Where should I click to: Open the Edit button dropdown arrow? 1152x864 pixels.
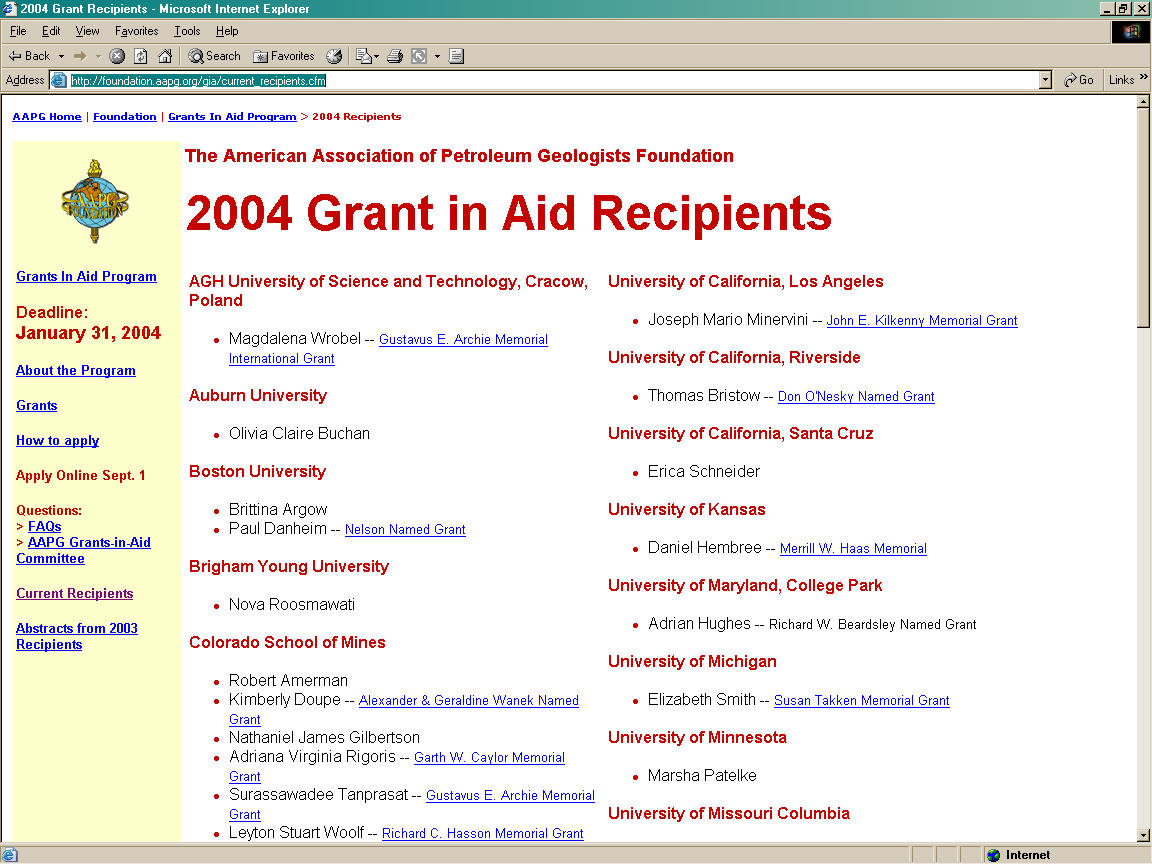tap(437, 56)
